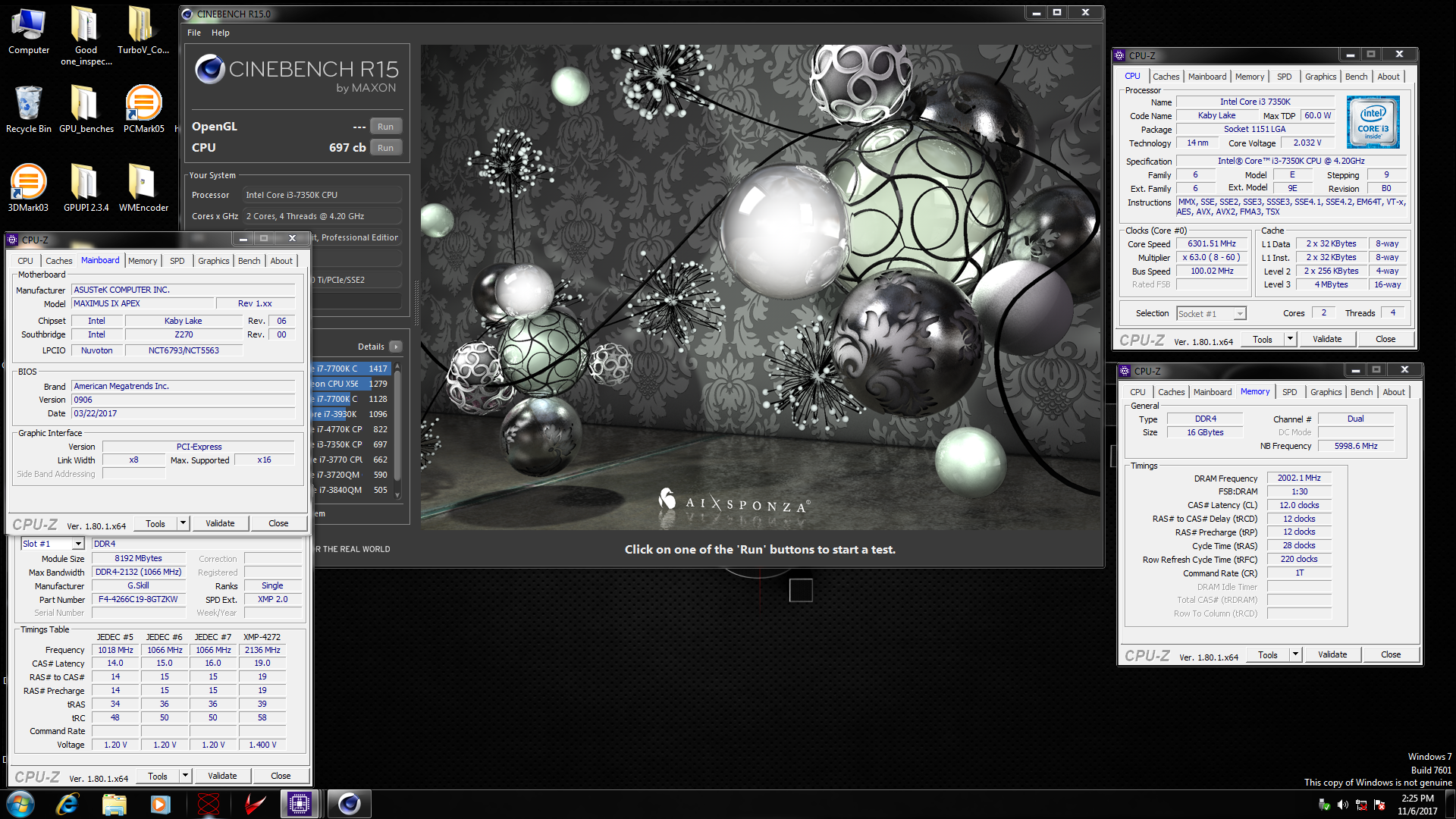
Task: Click the Cinebench R15 logo sphere
Action: tap(210, 69)
